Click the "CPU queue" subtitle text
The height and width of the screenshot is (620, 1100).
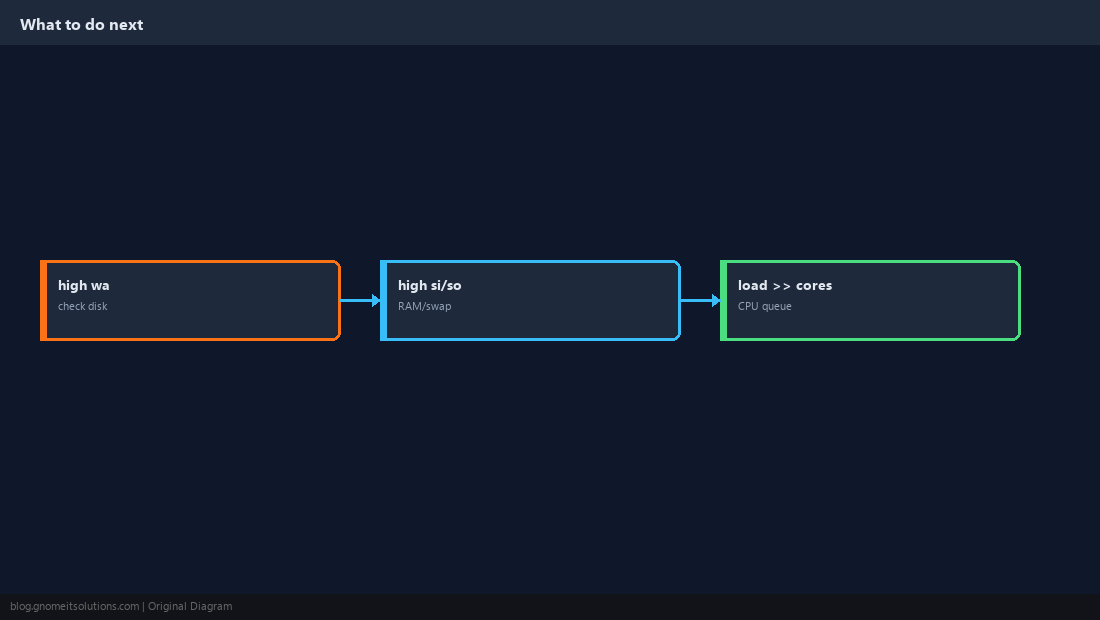pyautogui.click(x=765, y=306)
